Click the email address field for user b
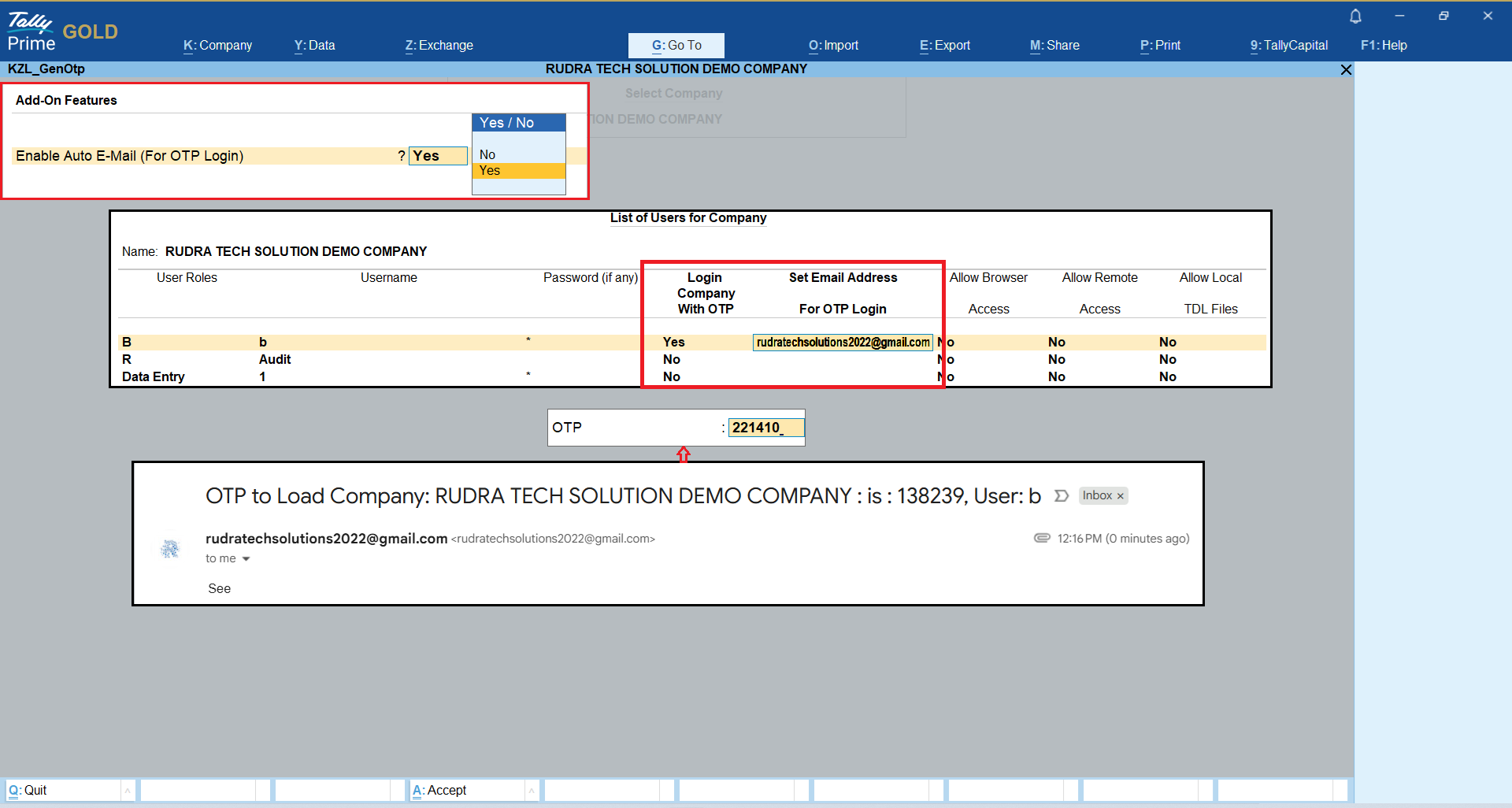The width and height of the screenshot is (1512, 808). [842, 343]
